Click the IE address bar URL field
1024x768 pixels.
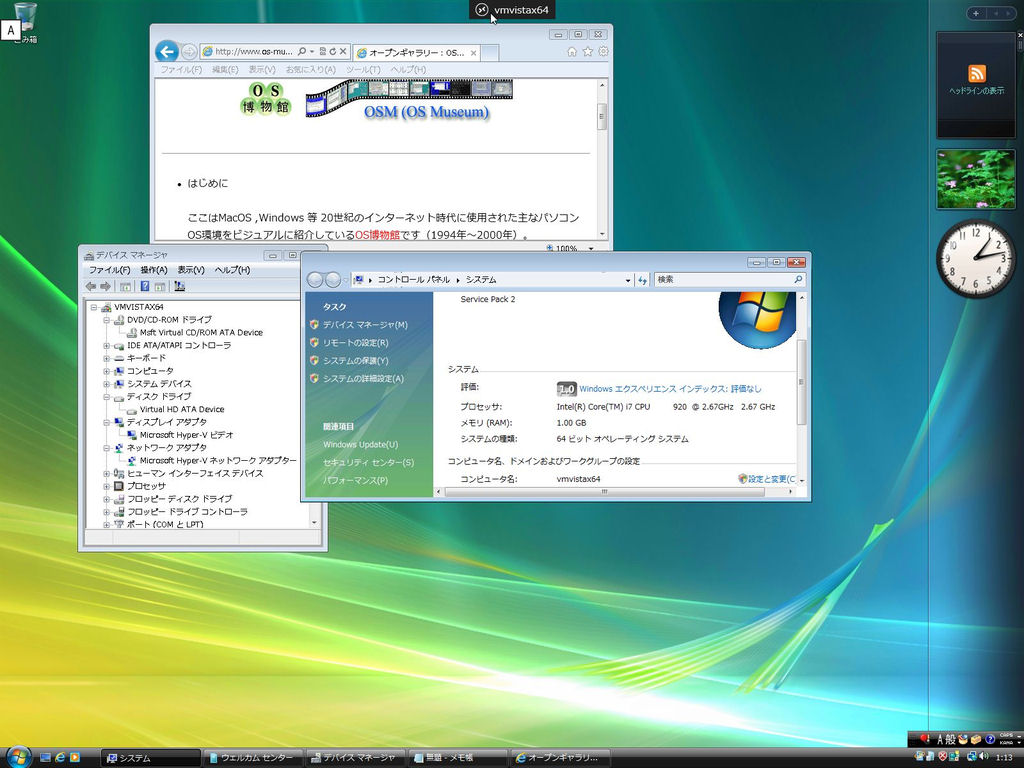click(254, 52)
